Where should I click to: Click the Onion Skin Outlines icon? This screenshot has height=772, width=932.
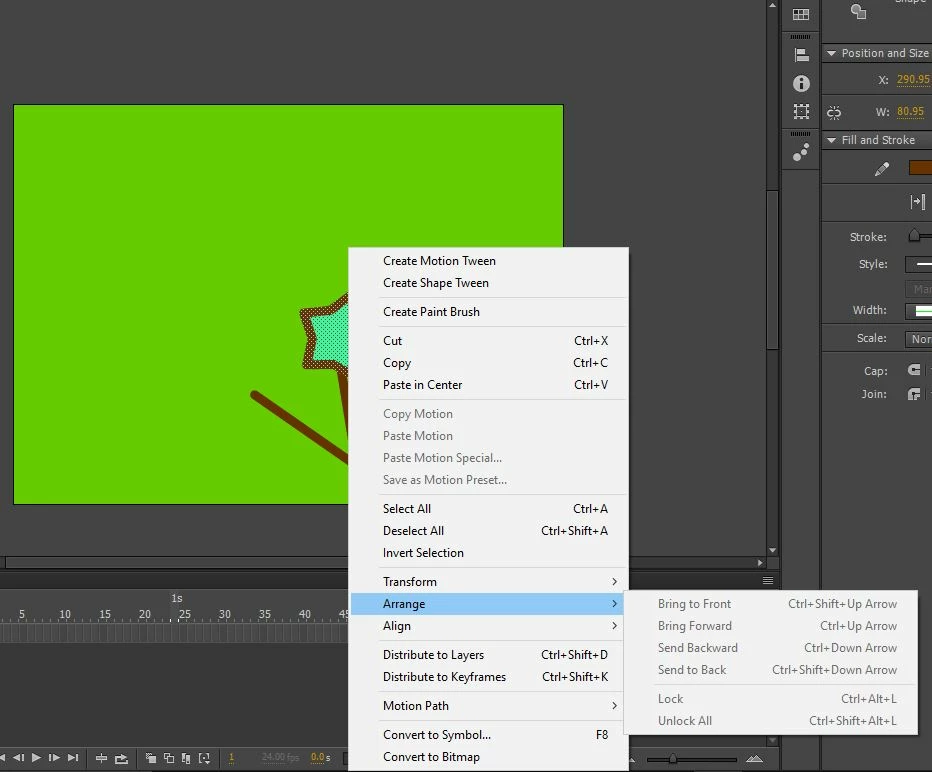pyautogui.click(x=169, y=758)
